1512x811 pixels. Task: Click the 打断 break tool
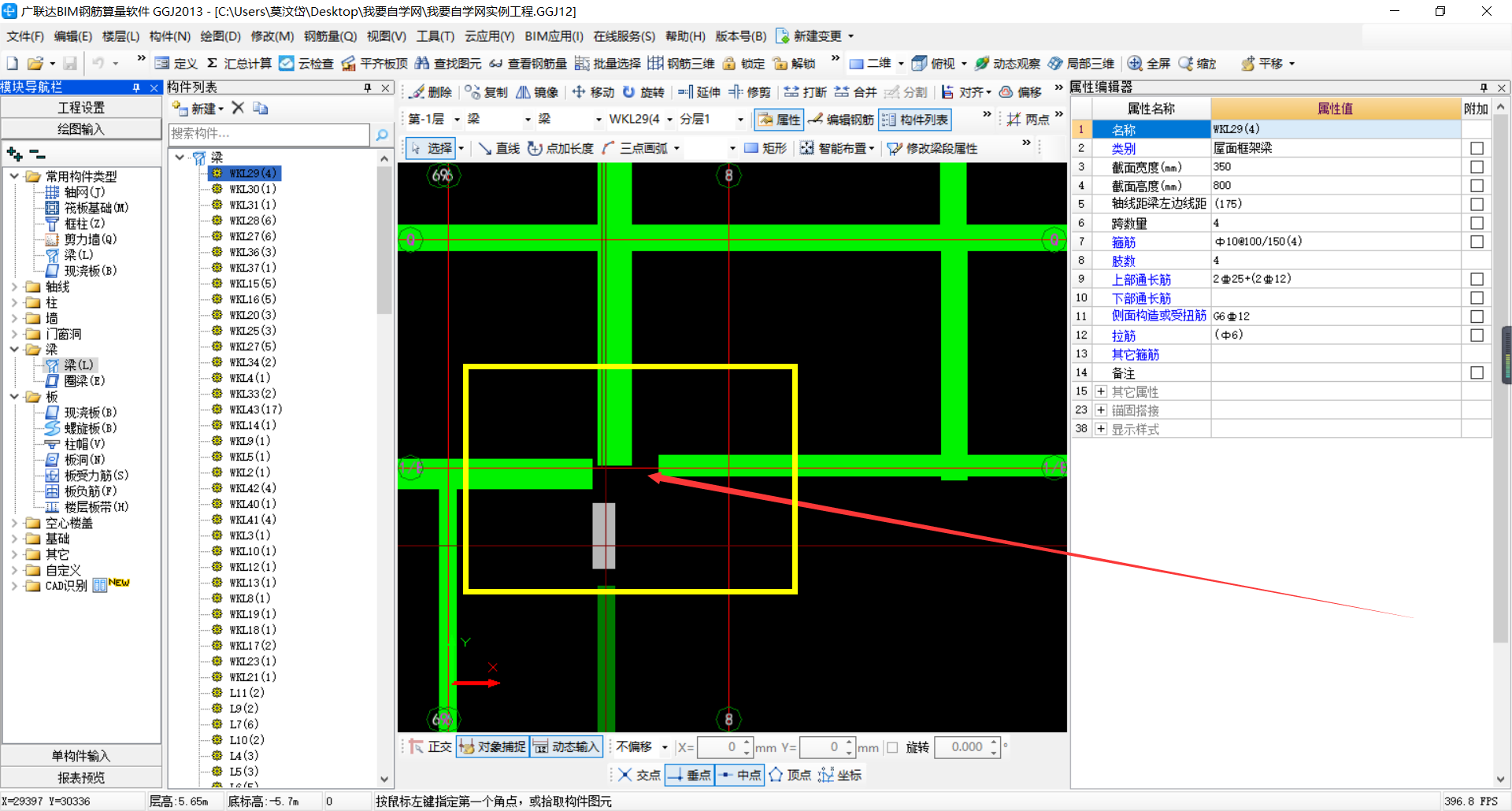806,92
